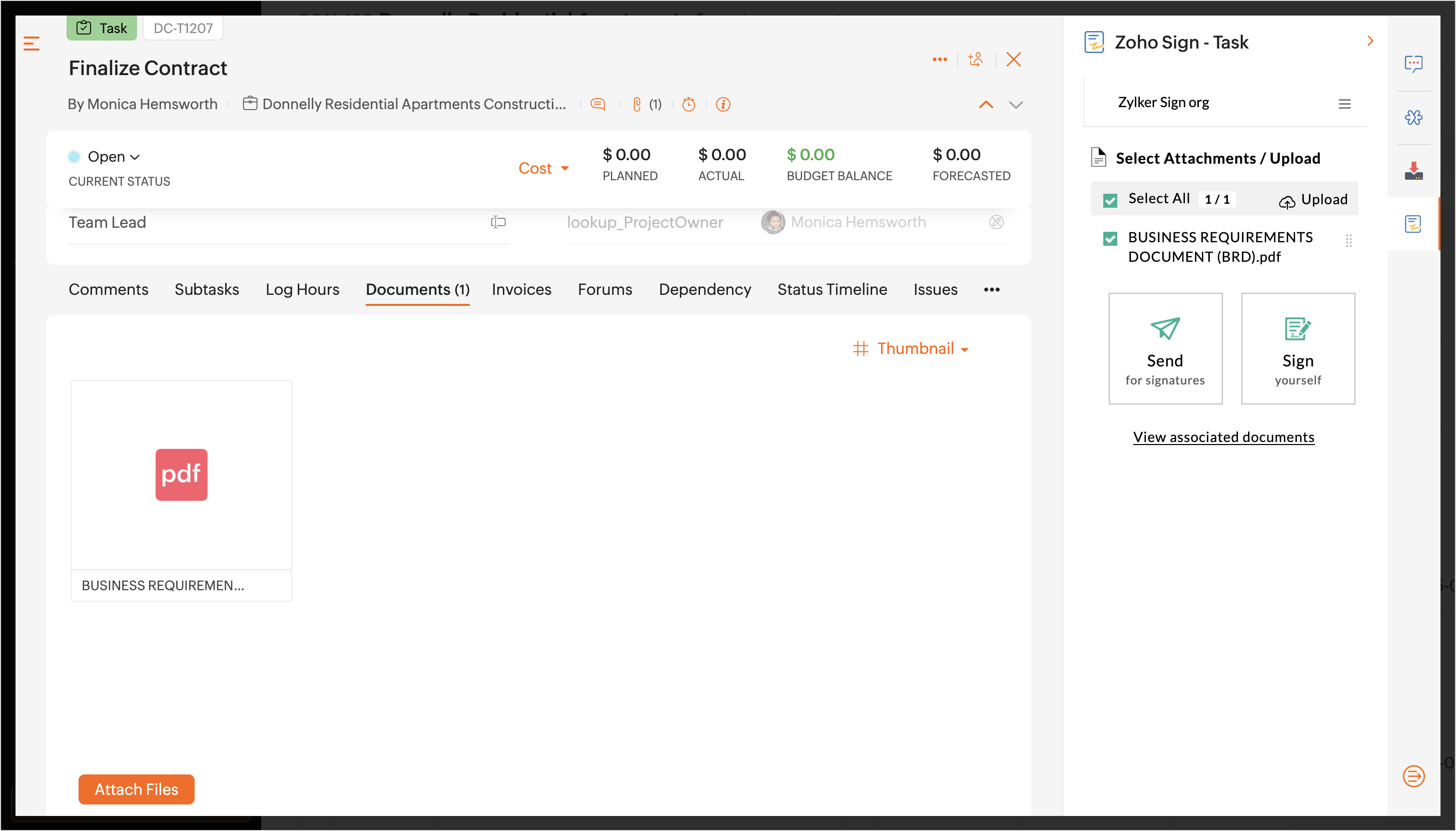Viewport: 1456px width, 831px height.
Task: Open the Thumbnail view dropdown
Action: (911, 348)
